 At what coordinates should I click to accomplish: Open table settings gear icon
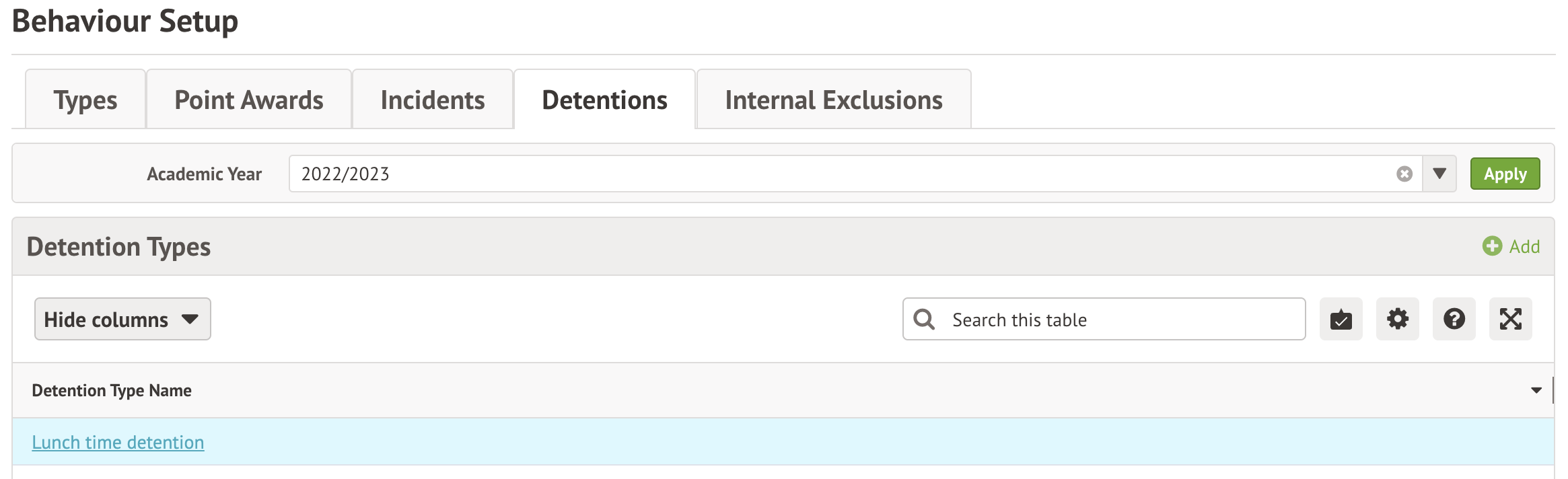(x=1397, y=319)
